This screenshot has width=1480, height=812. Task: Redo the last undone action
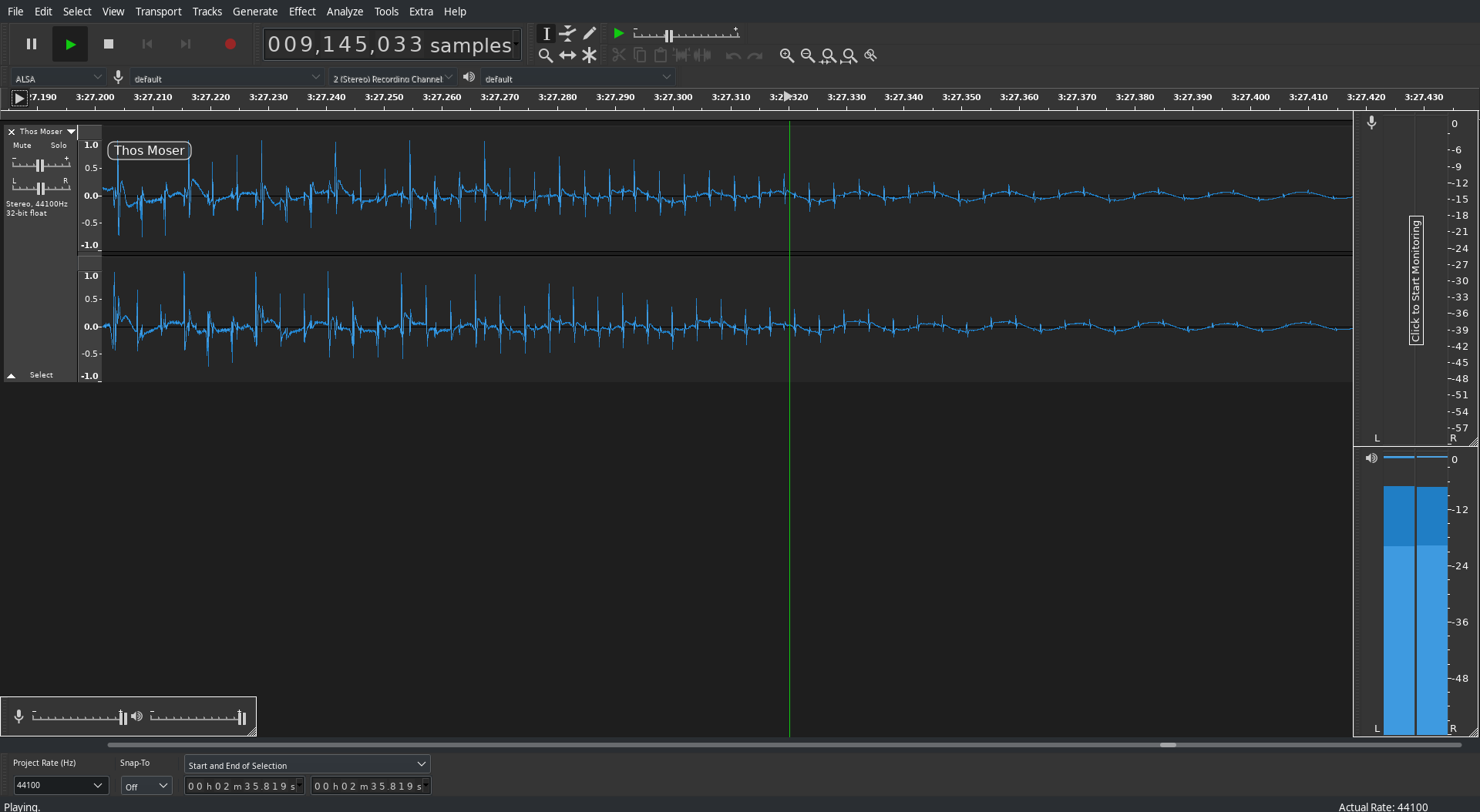coord(755,55)
